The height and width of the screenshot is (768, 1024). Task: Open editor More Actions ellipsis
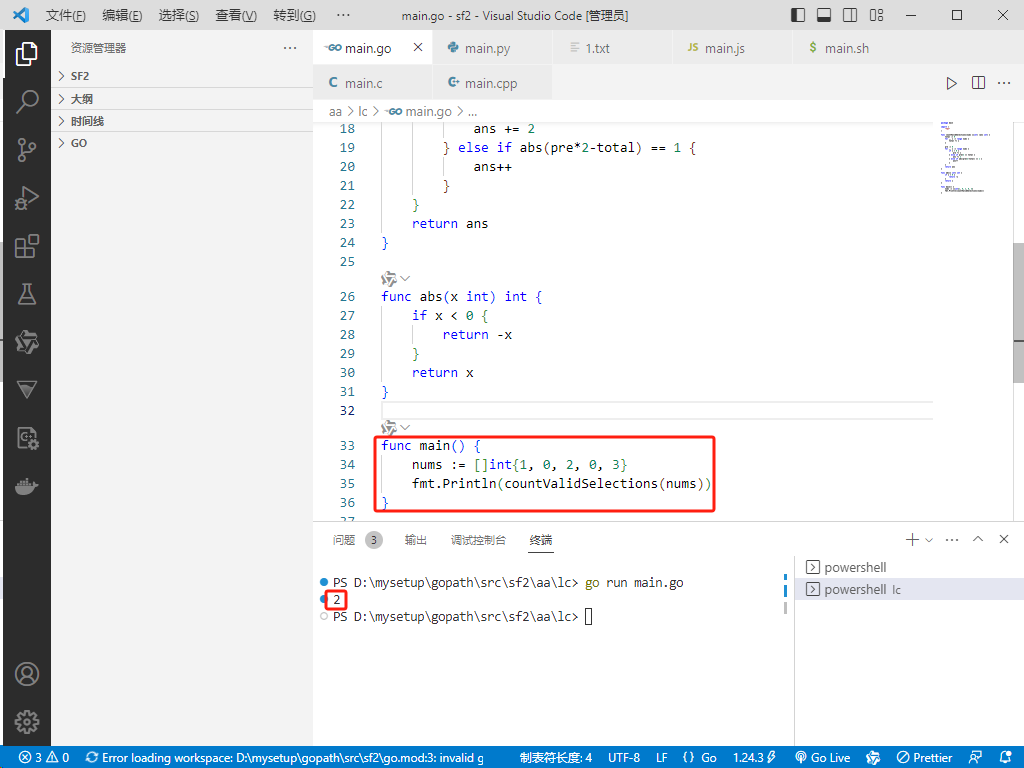[1004, 83]
